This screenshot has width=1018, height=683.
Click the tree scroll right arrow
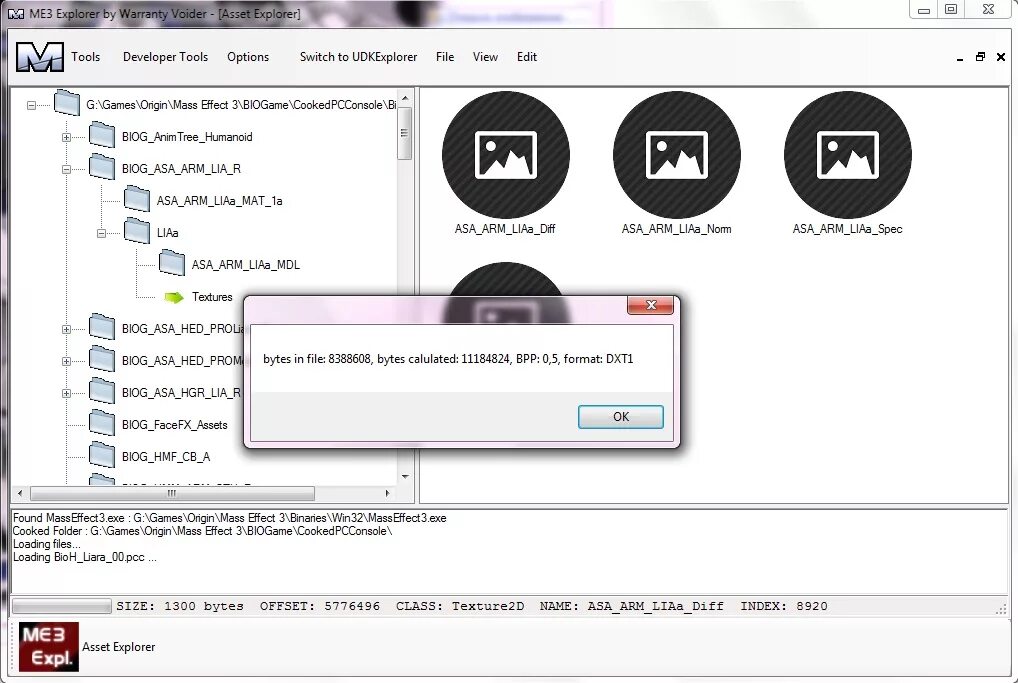388,493
